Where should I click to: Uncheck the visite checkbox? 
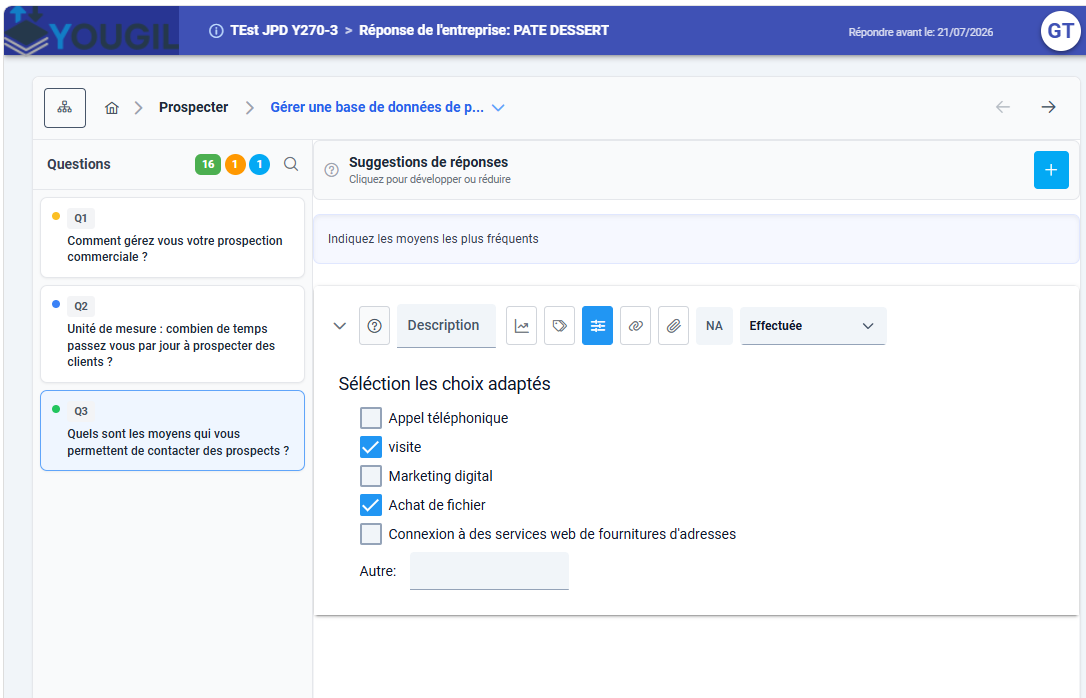[x=371, y=447]
